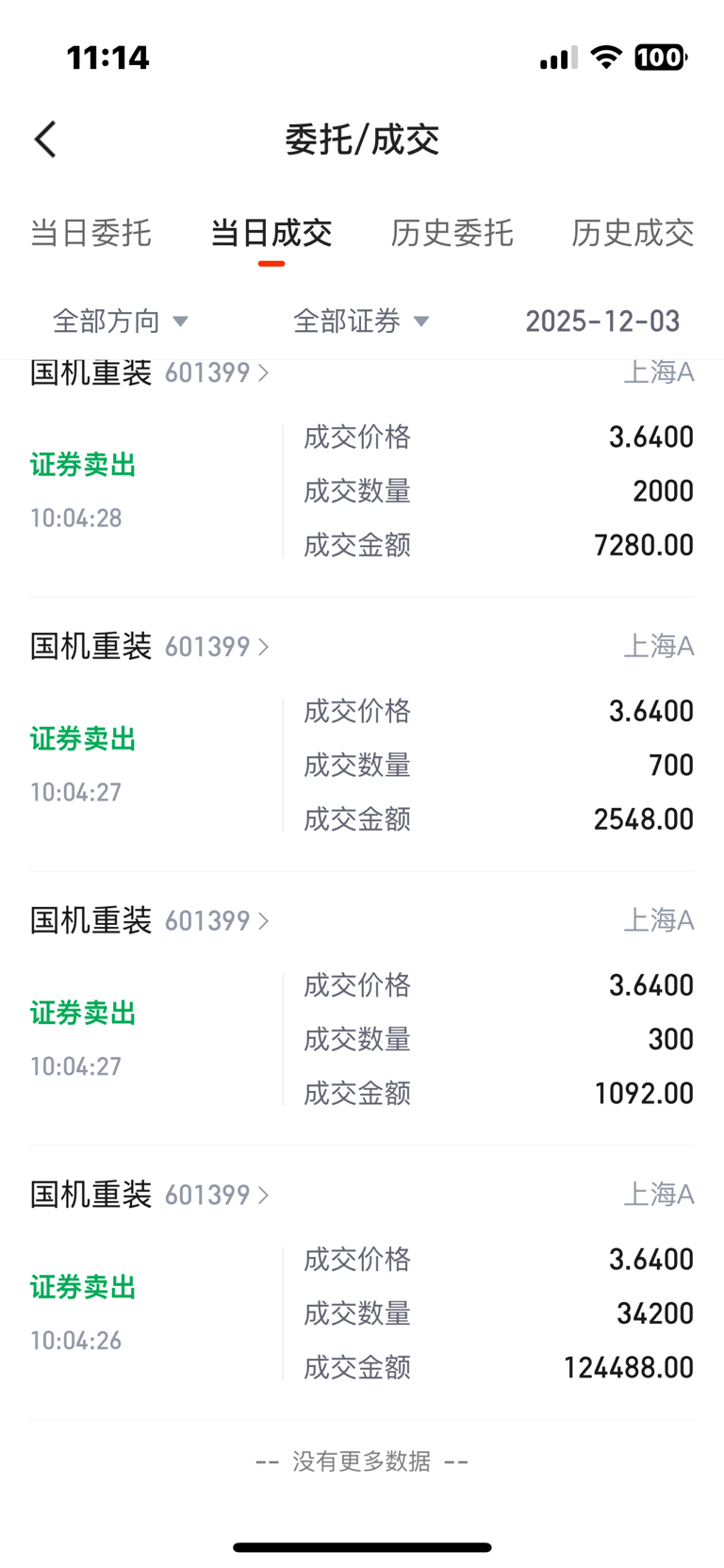This screenshot has height=1568, width=724.
Task: Tap chevron beside 601399 in the 124488.00 trade
Action: (263, 1195)
